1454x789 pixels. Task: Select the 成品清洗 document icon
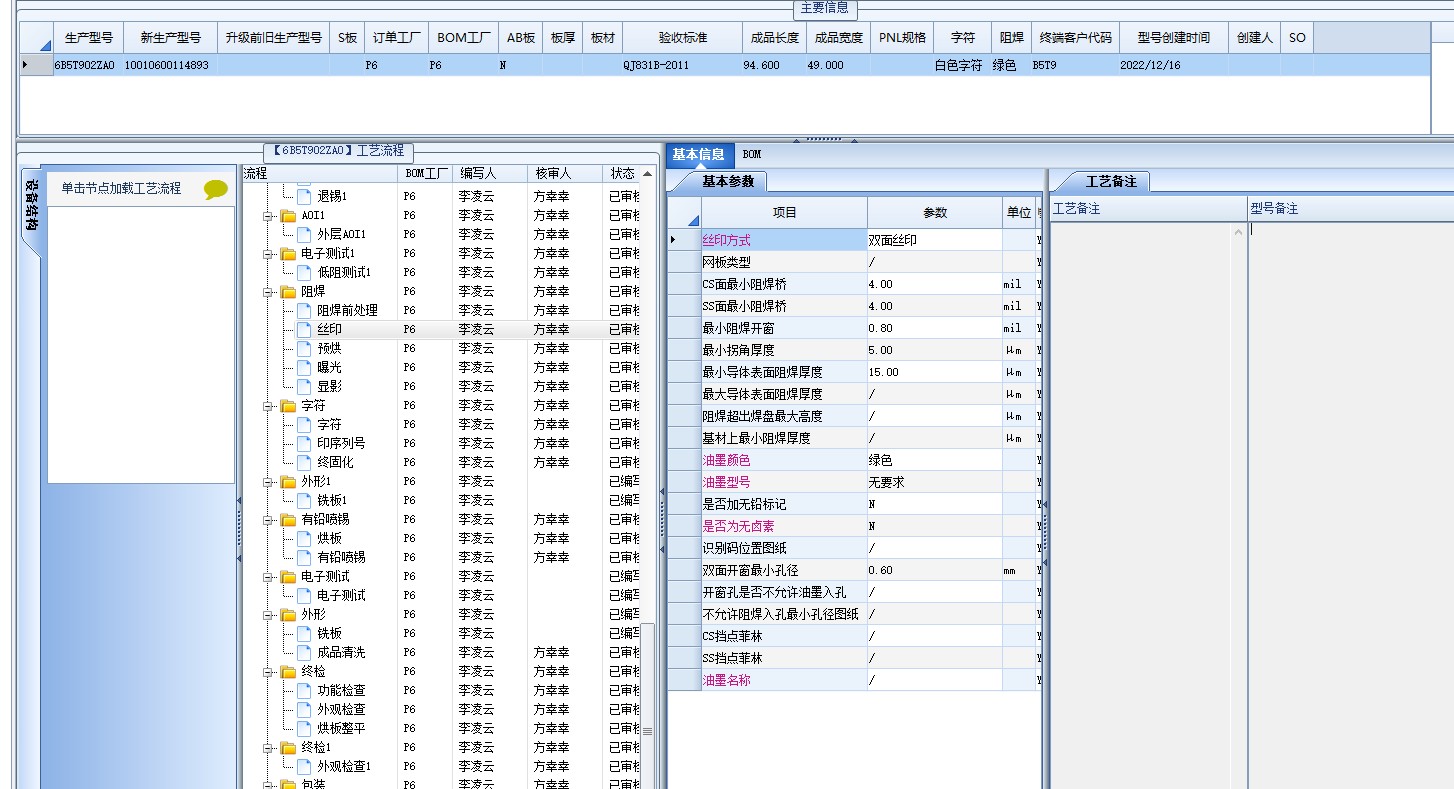coord(304,652)
